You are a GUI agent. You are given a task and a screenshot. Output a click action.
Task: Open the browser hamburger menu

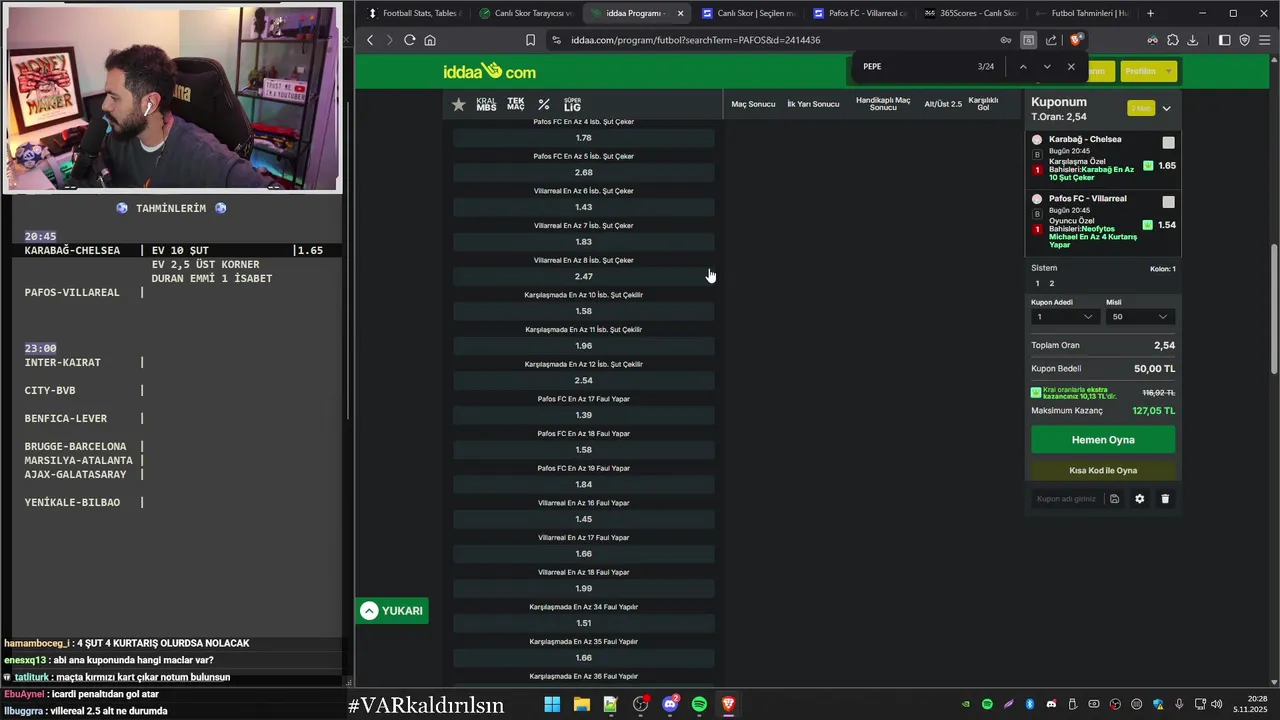[1266, 40]
